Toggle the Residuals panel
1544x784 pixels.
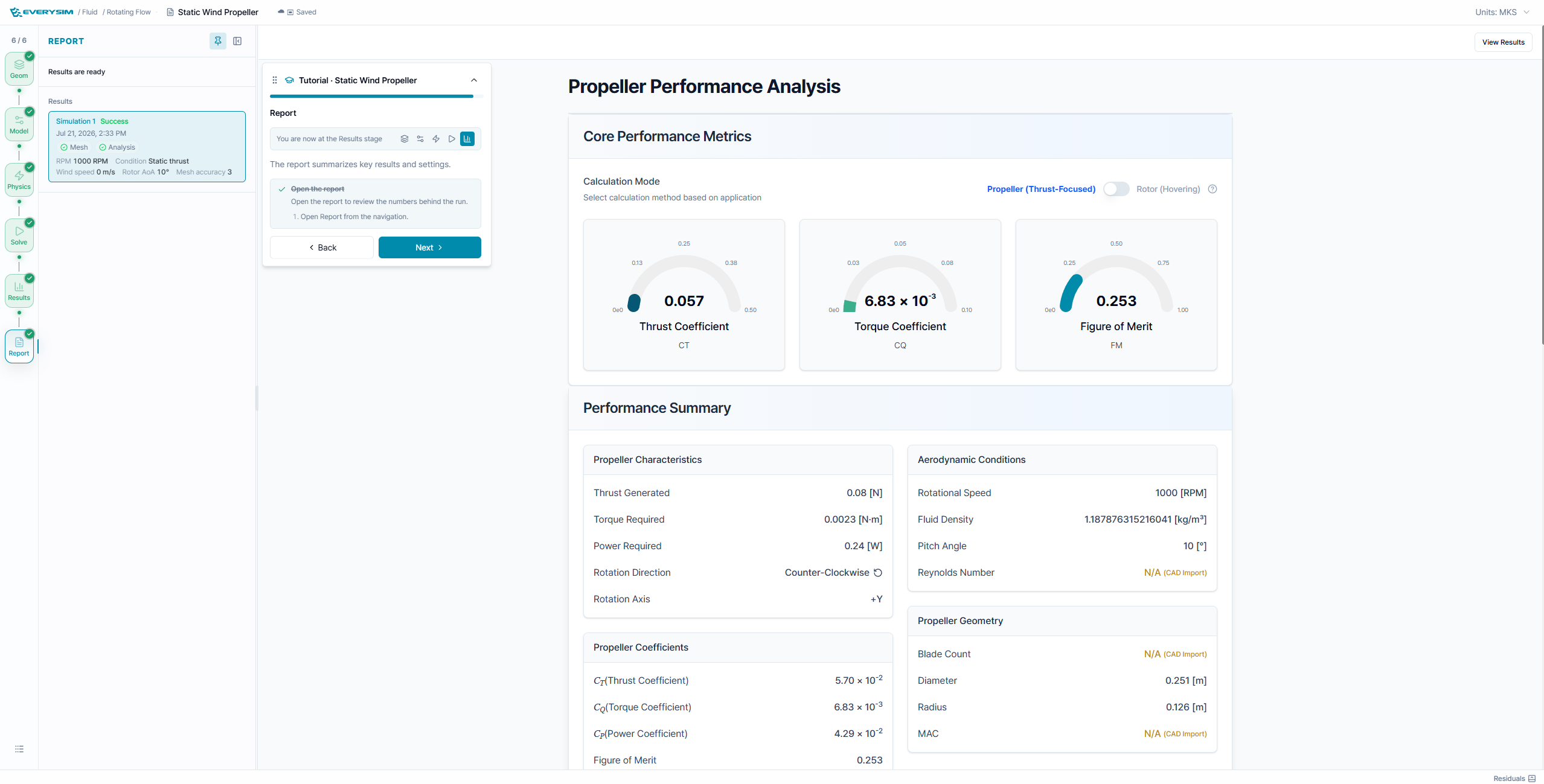1514,778
